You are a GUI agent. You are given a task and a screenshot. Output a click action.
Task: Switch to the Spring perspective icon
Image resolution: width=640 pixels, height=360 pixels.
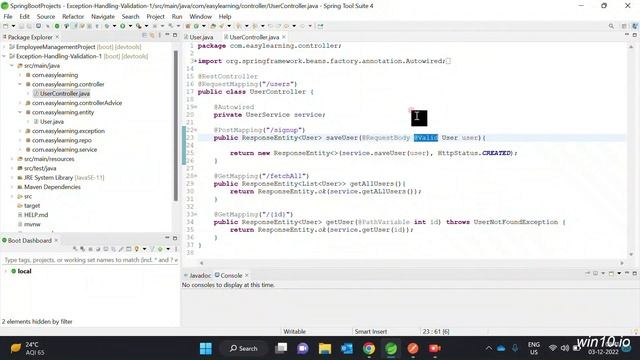click(x=635, y=26)
